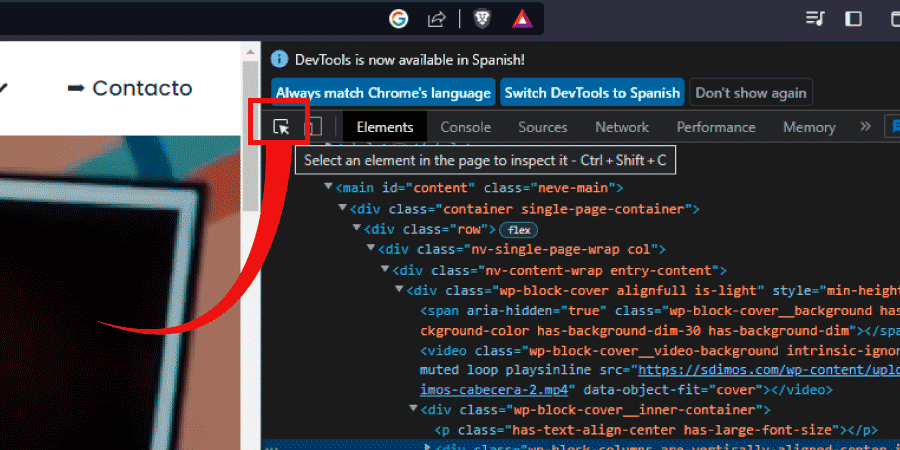Click the share page icon
Viewport: 900px width, 450px height.
click(437, 20)
